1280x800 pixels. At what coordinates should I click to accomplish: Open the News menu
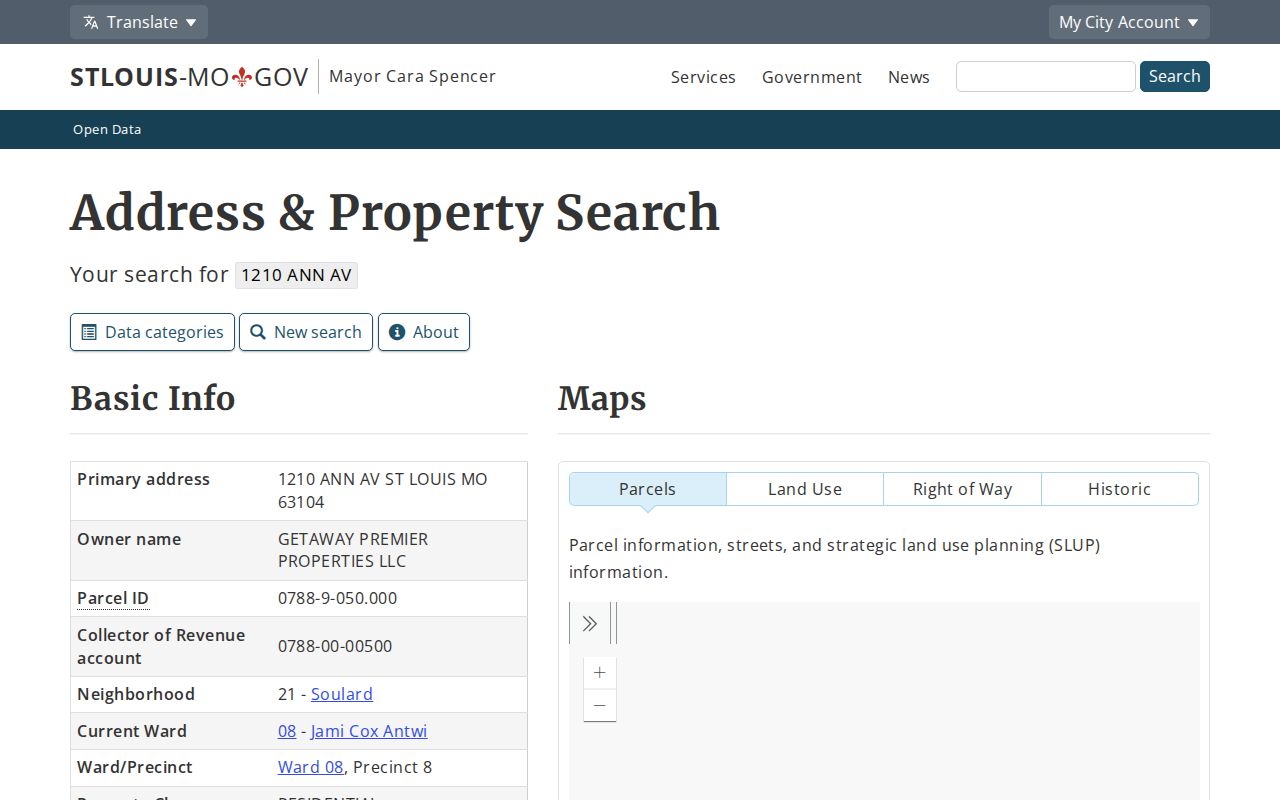coord(909,77)
